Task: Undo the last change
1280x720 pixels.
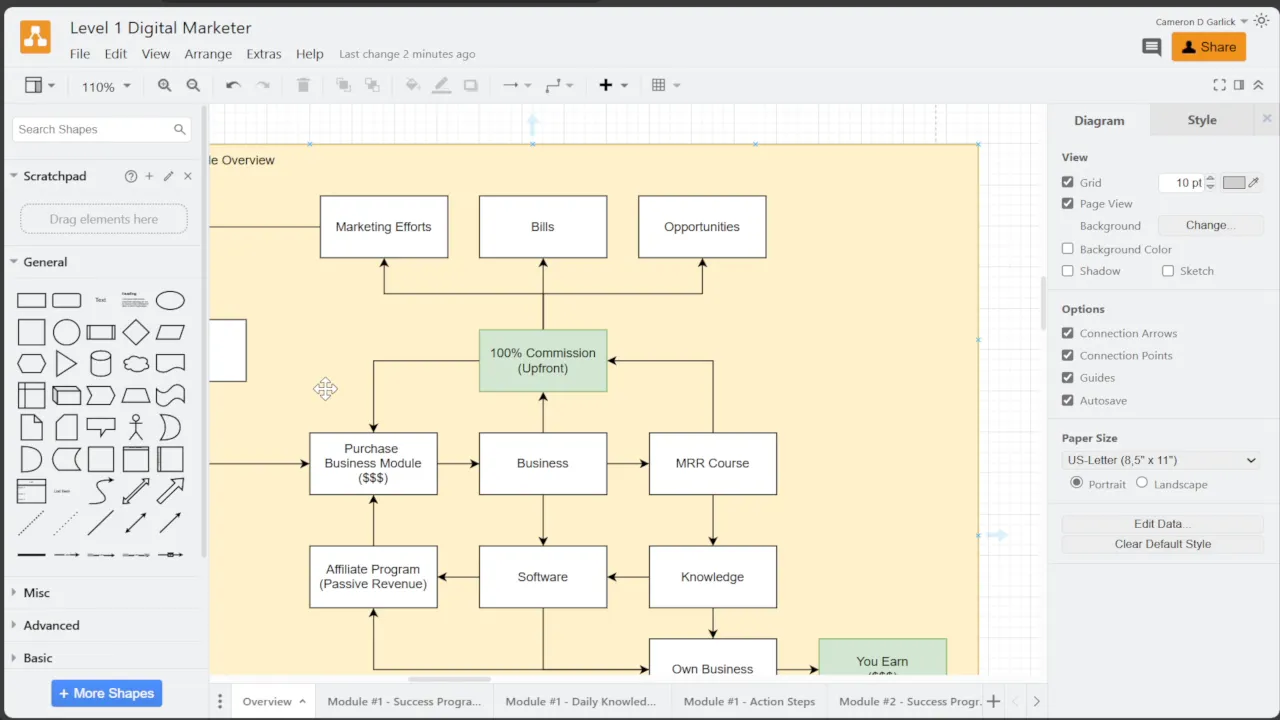Action: coord(233,86)
